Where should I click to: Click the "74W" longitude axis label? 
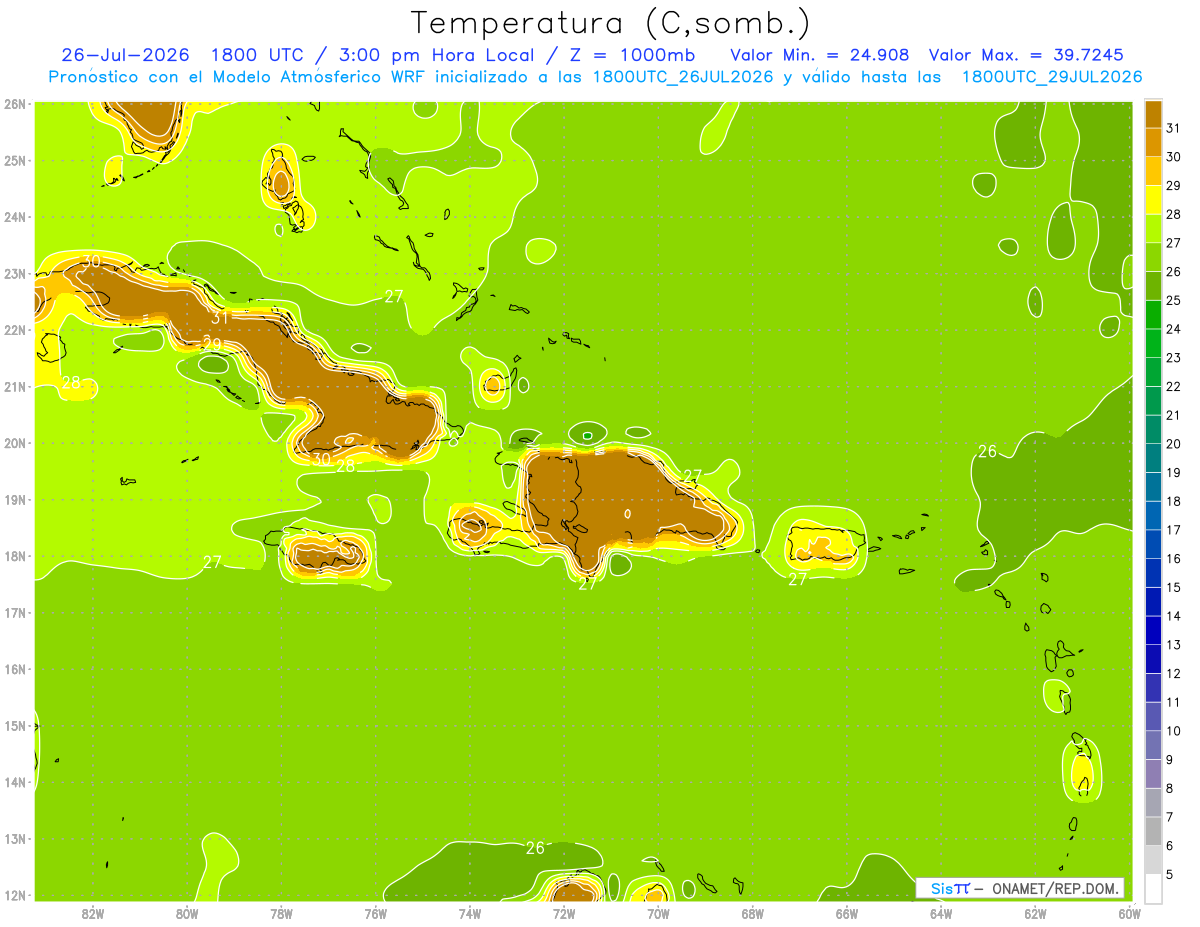pos(469,913)
